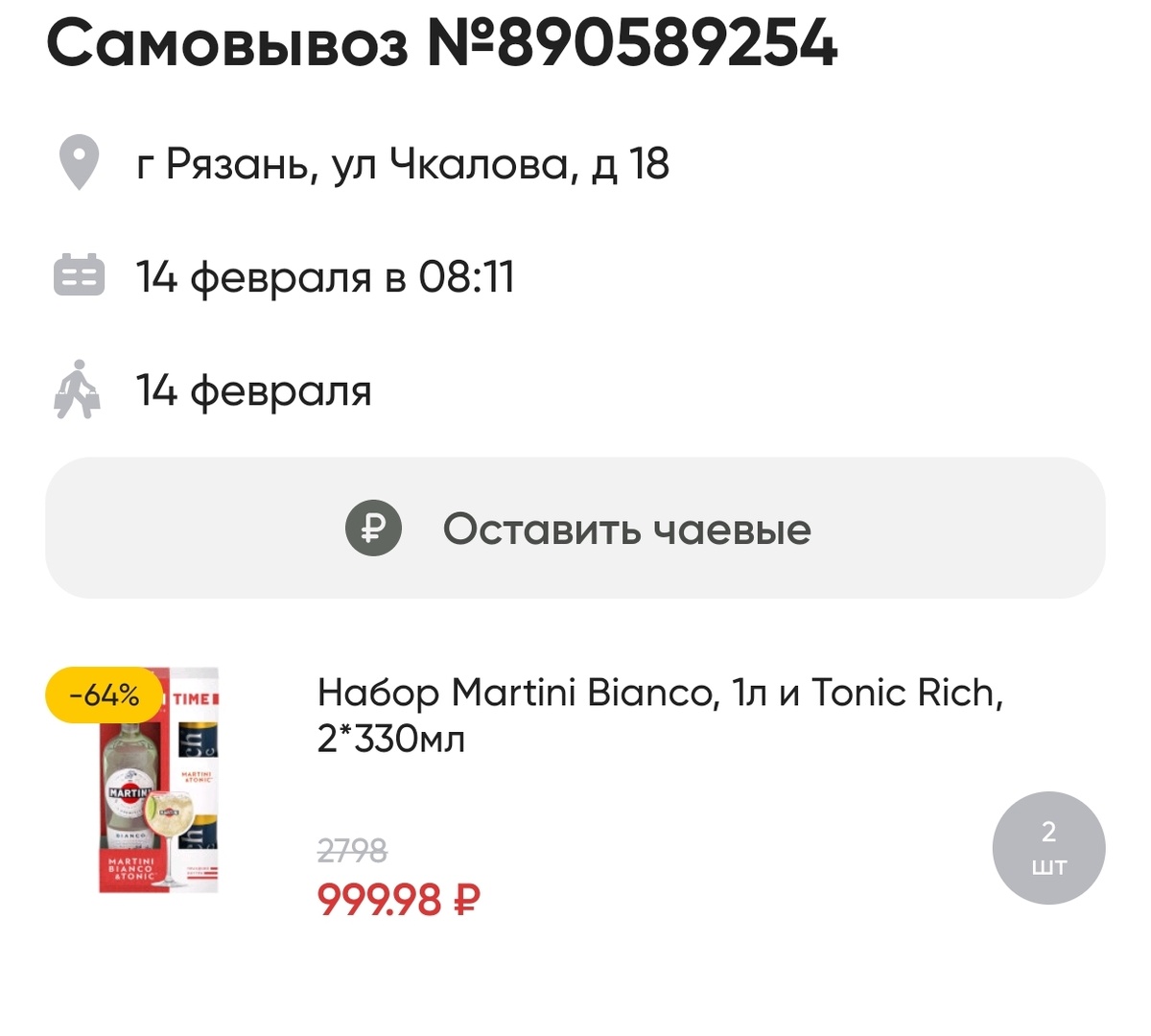Click the gray 2 шт quantity circle
The width and height of the screenshot is (1151, 1036).
[x=1048, y=848]
